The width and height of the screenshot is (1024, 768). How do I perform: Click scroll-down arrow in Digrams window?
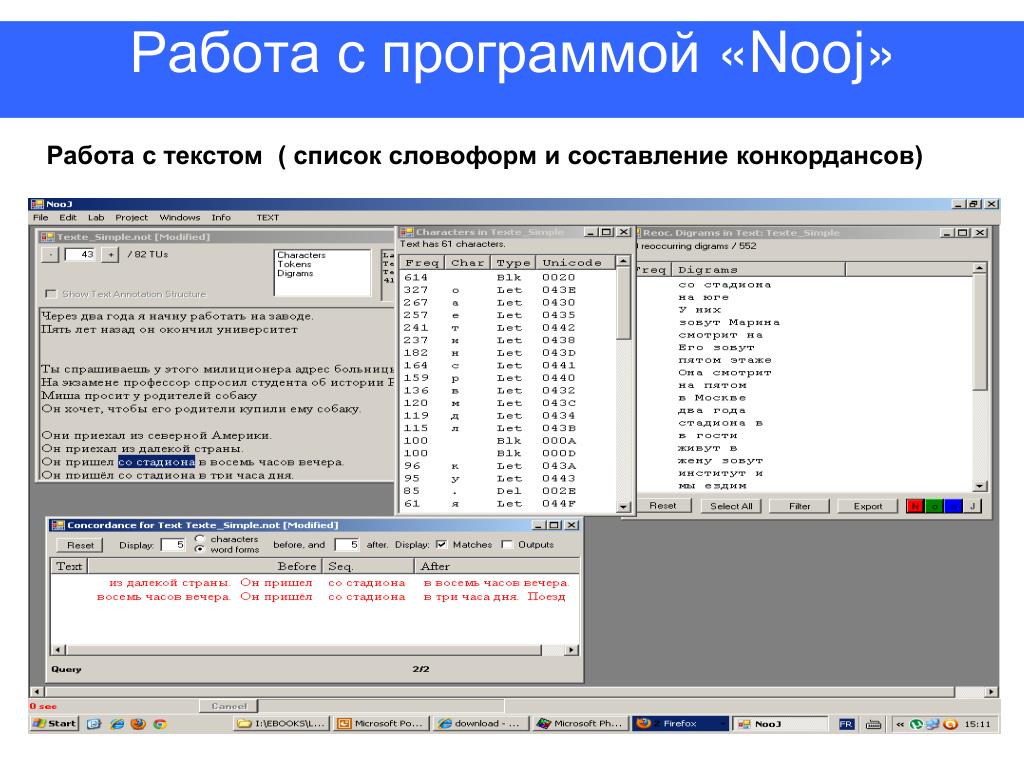(x=979, y=486)
